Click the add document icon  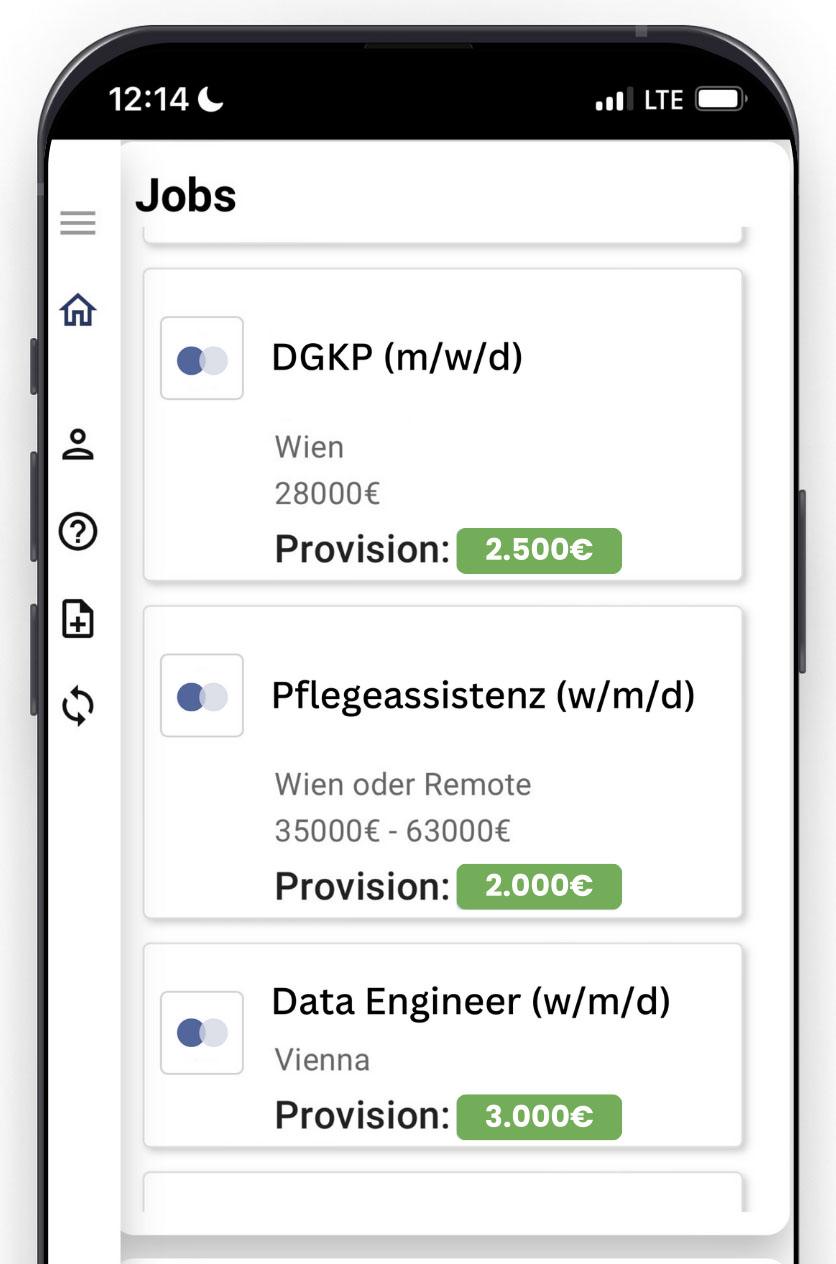(78, 619)
